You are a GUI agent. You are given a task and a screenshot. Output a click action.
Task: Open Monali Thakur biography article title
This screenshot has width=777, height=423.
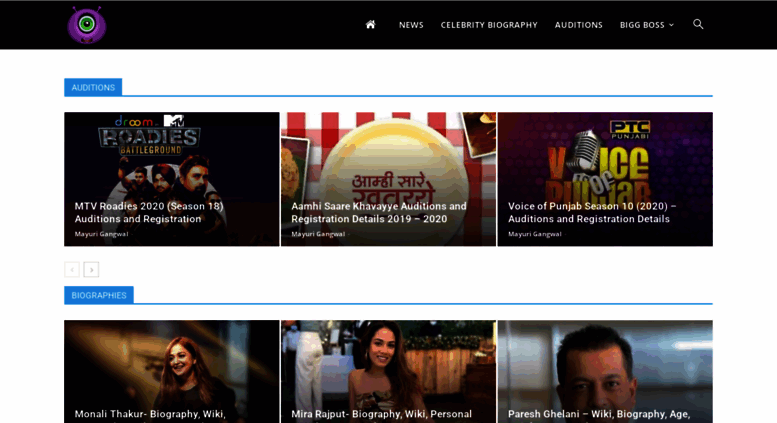150,414
